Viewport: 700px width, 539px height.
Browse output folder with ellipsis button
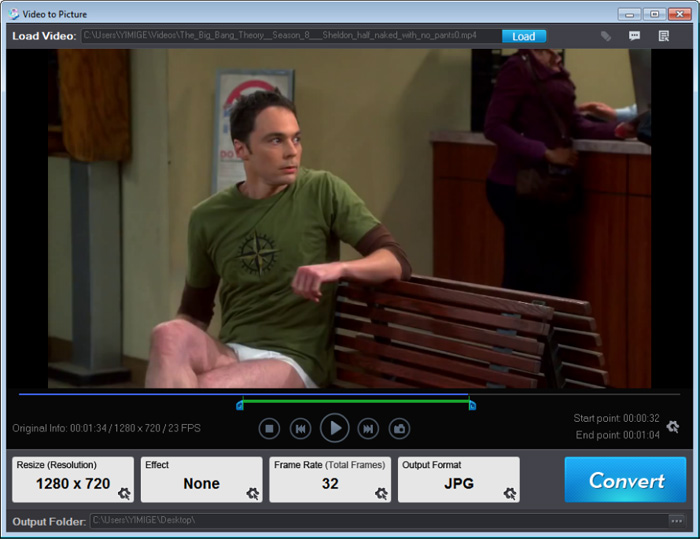tap(676, 521)
